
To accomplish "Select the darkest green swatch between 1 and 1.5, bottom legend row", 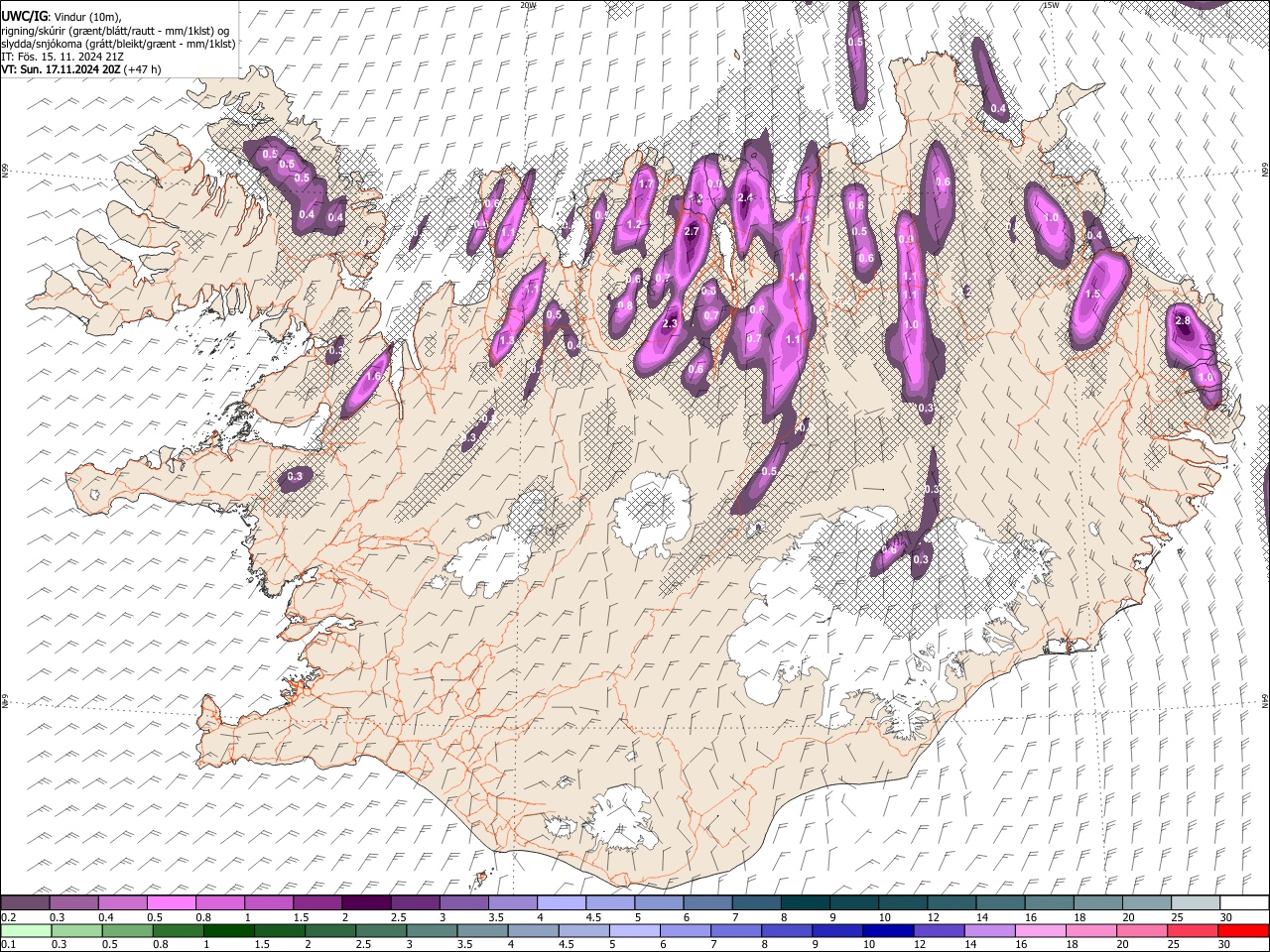I will [228, 930].
